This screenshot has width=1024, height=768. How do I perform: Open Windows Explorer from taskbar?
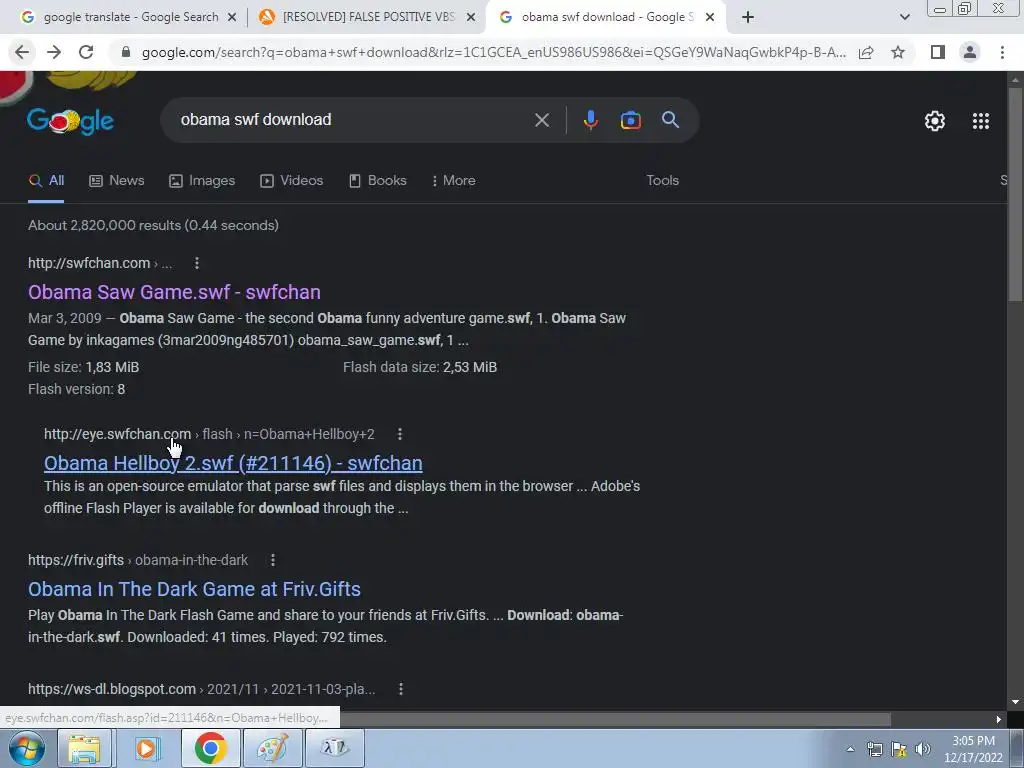coord(84,748)
